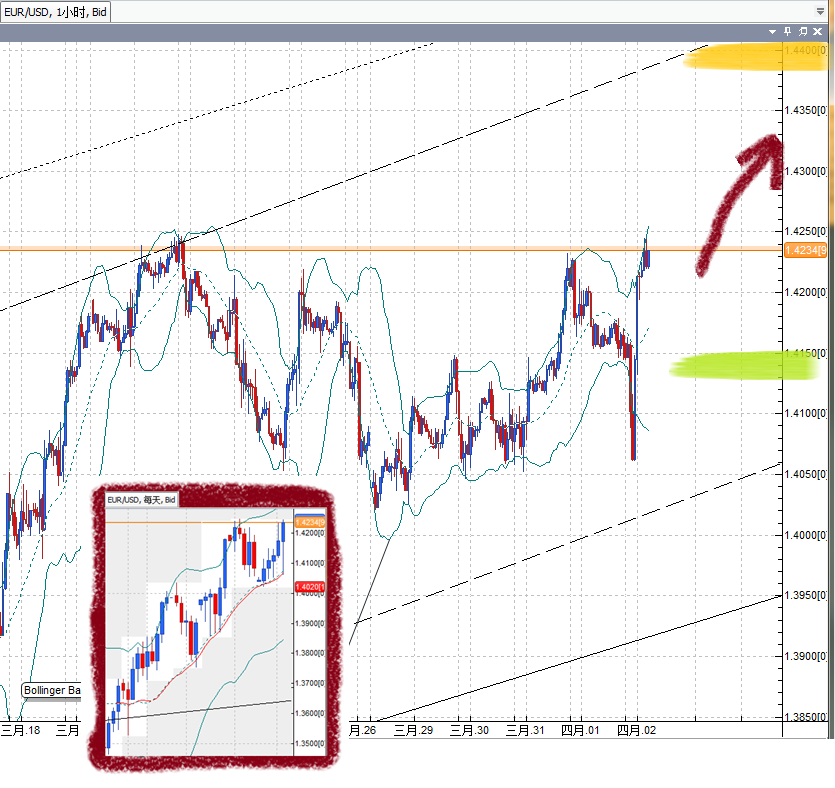Image resolution: width=835 pixels, height=788 pixels.
Task: Click the X icon on the chart panel
Action: click(817, 31)
